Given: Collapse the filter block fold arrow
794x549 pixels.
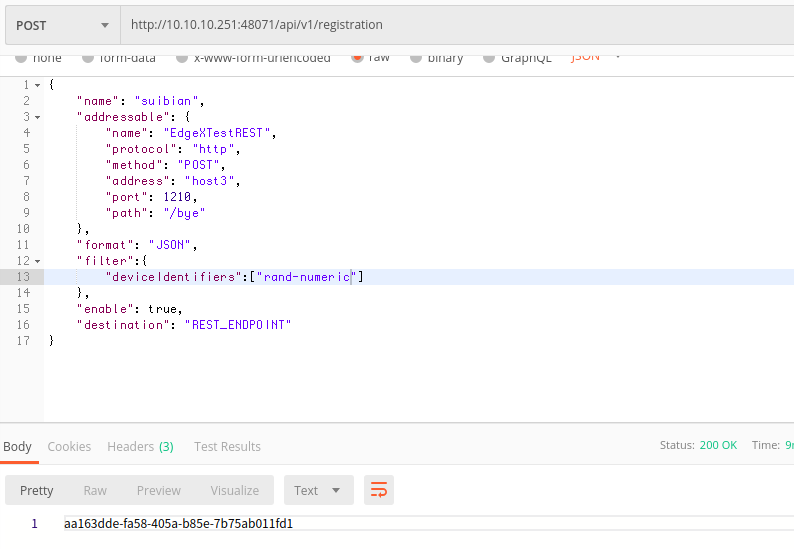Looking at the screenshot, I should (37, 261).
